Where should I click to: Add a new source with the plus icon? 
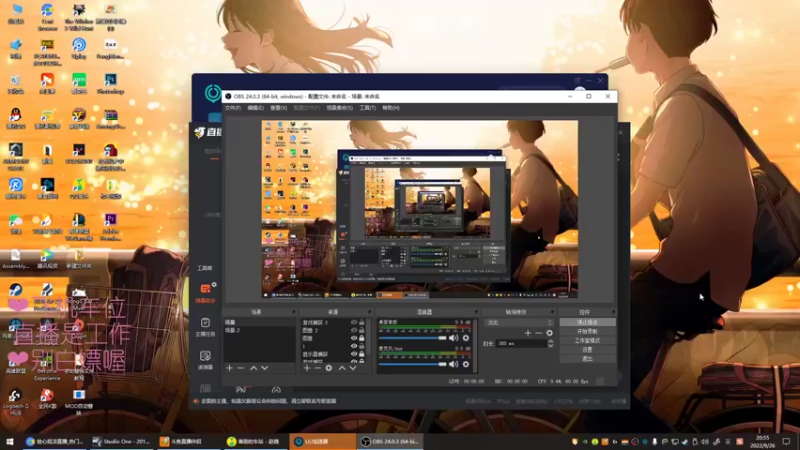(307, 368)
